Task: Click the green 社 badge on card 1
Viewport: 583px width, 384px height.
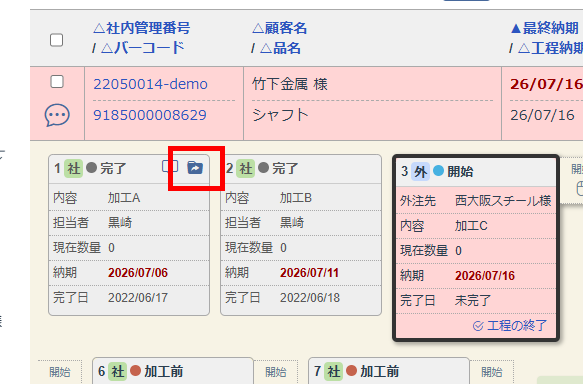Action: pos(73,168)
